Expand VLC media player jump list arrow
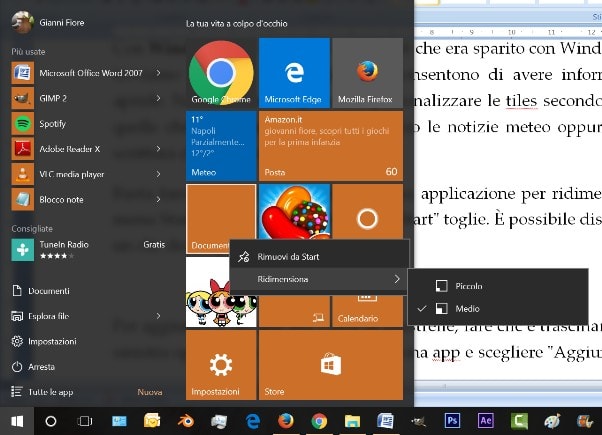Screen dimensions: 602x435 tap(158, 174)
